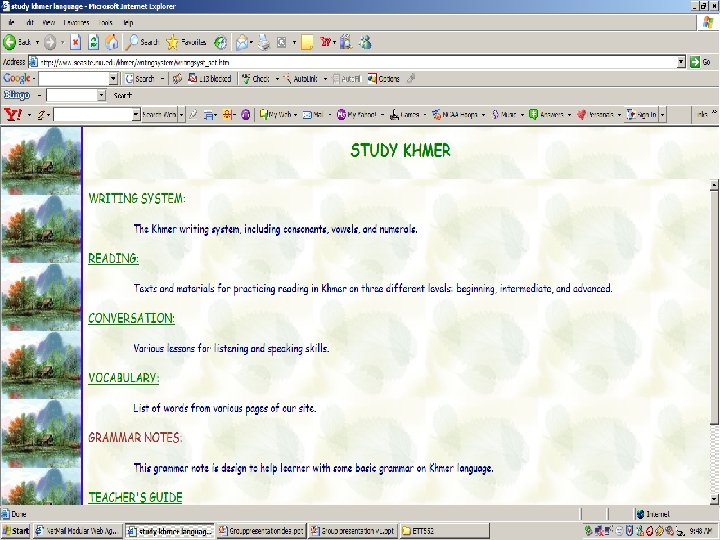Open My Yahoo! on the toolbar

357,115
